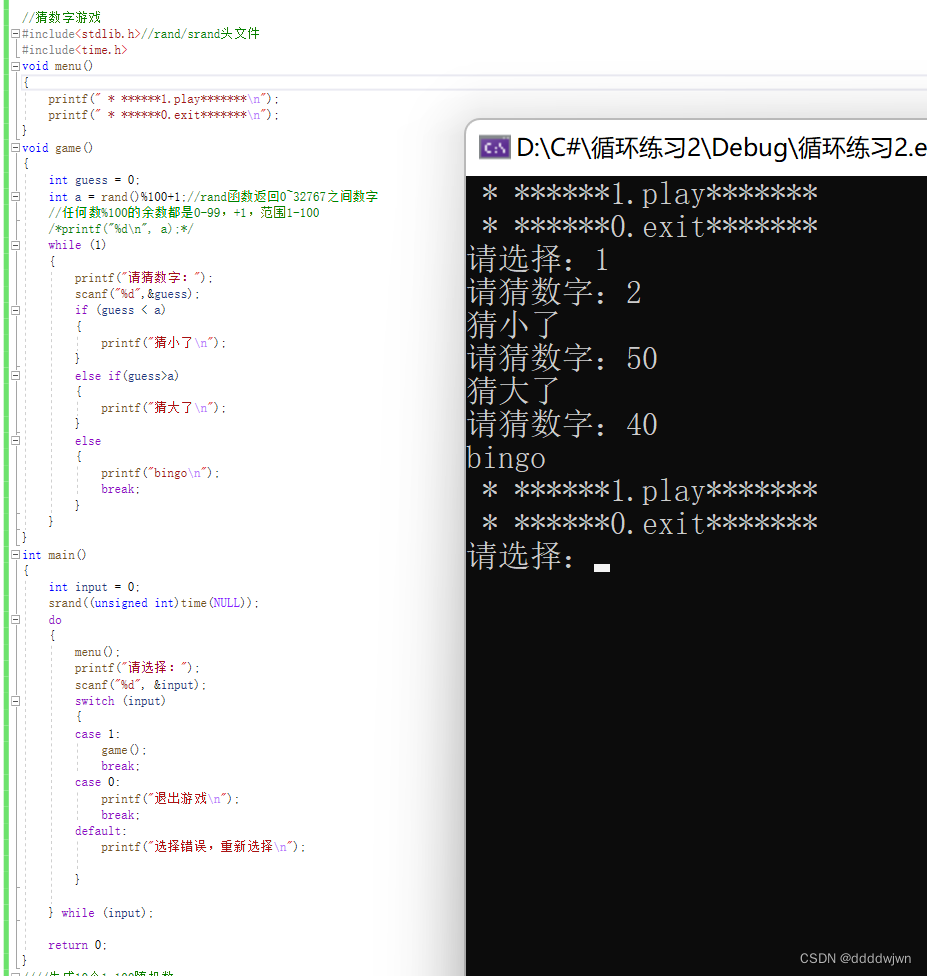Collapse the do-while loop block
The height and width of the screenshot is (976, 927).
[x=14, y=619]
